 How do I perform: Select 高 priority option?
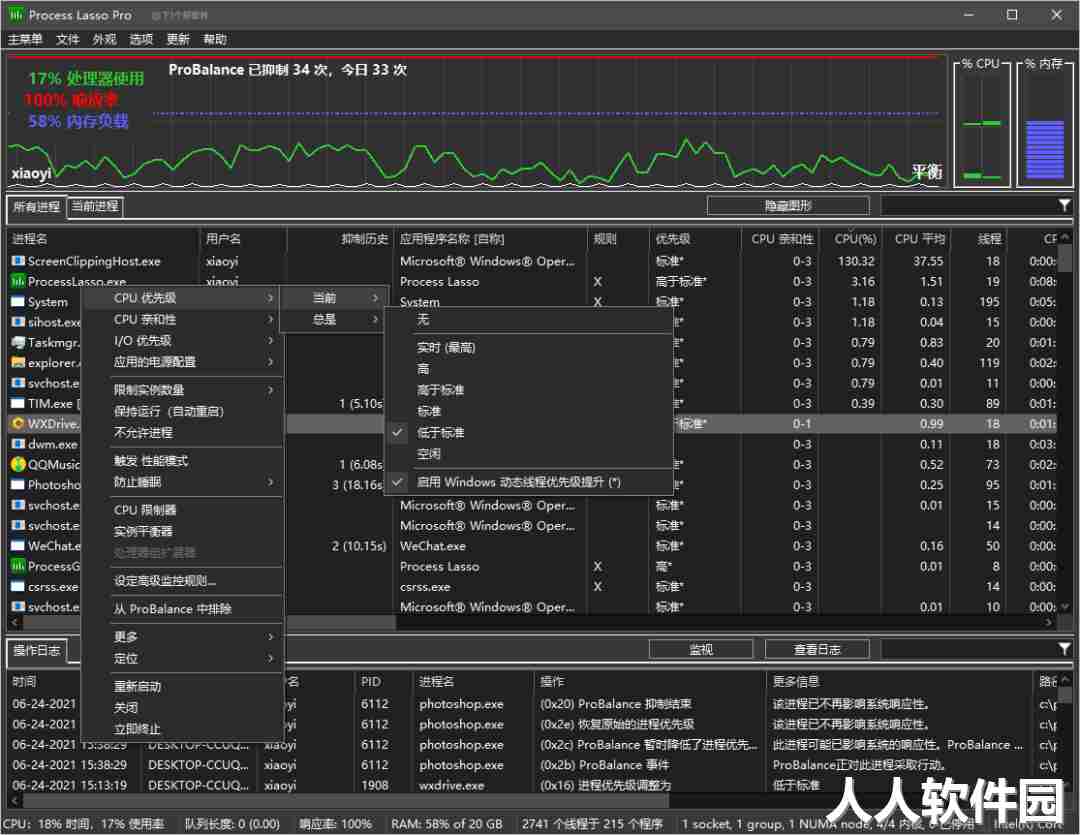coord(529,369)
